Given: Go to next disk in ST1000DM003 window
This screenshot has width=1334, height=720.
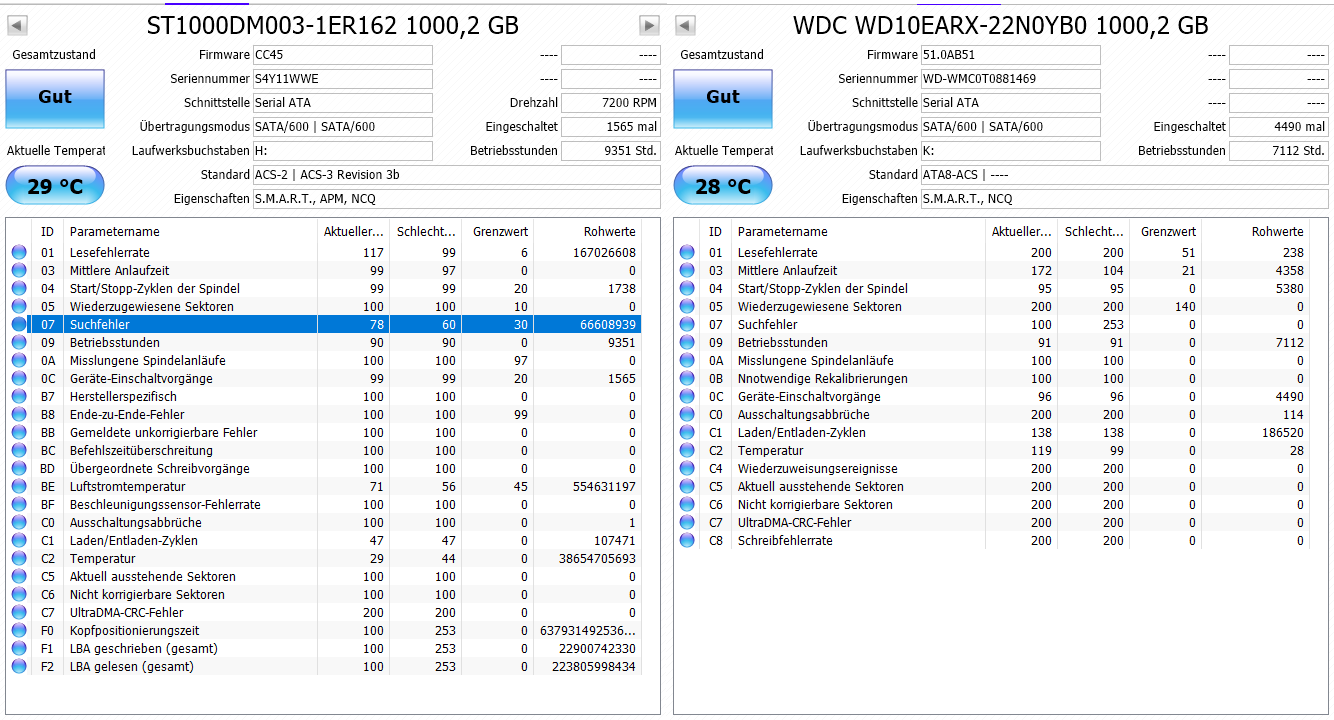Looking at the screenshot, I should point(649,25).
